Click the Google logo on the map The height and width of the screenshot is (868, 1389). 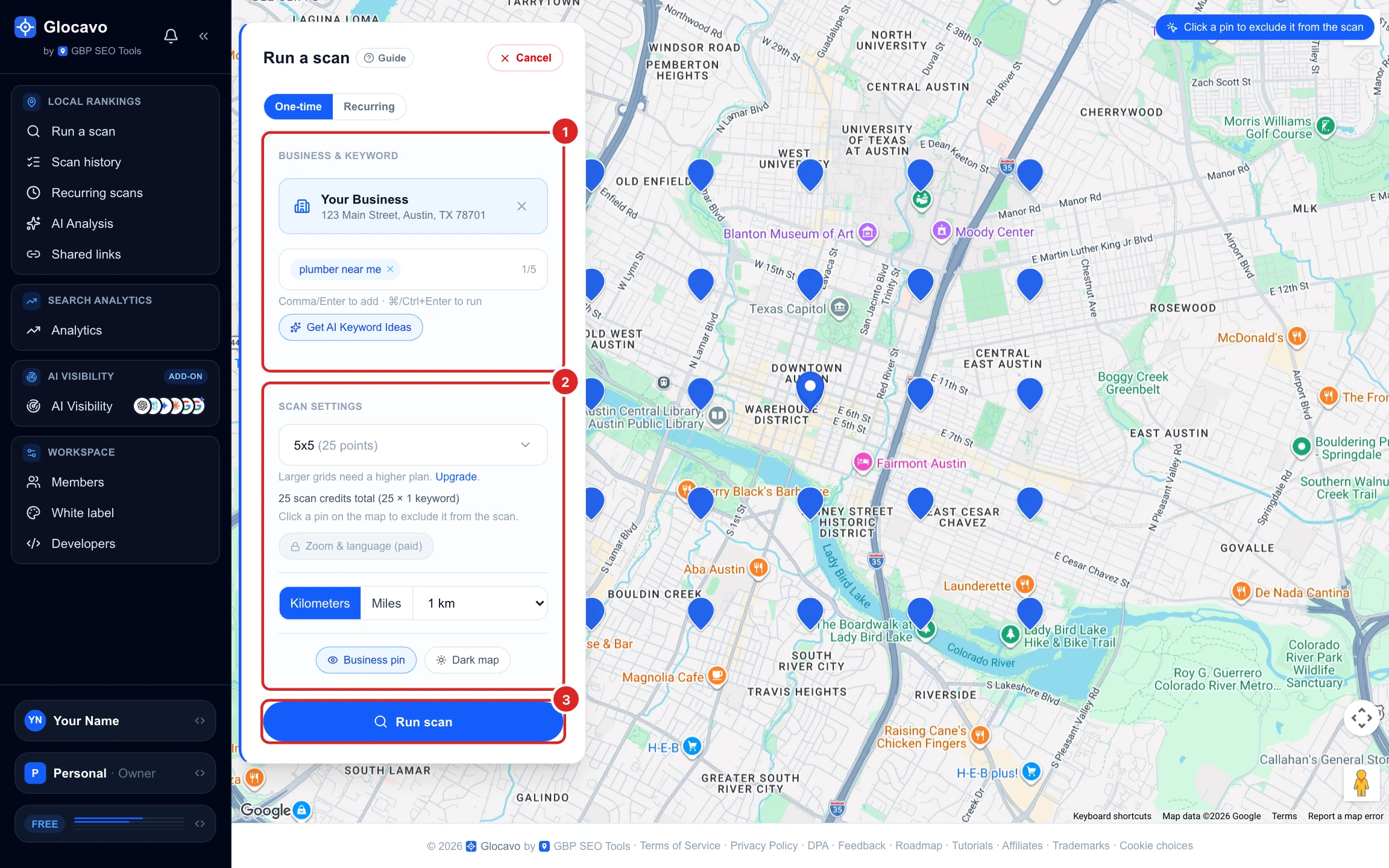[266, 811]
